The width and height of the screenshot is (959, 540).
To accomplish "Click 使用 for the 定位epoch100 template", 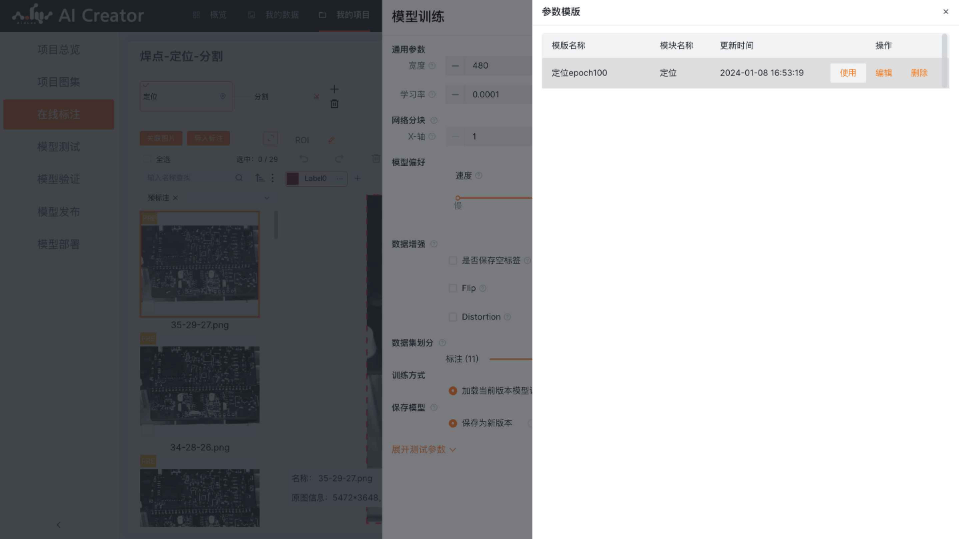I will (847, 73).
